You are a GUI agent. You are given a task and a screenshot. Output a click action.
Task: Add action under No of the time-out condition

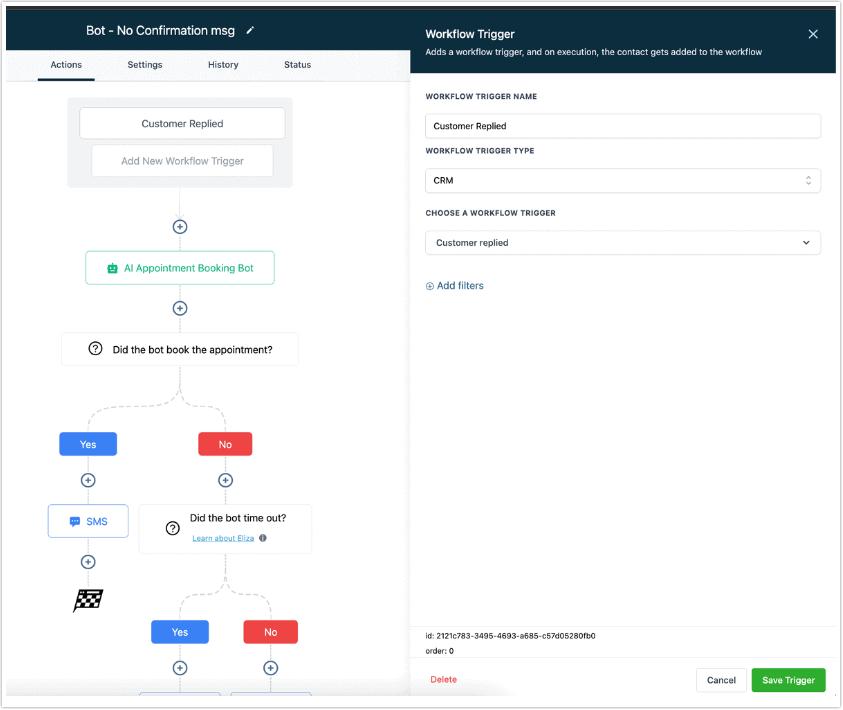click(x=270, y=668)
